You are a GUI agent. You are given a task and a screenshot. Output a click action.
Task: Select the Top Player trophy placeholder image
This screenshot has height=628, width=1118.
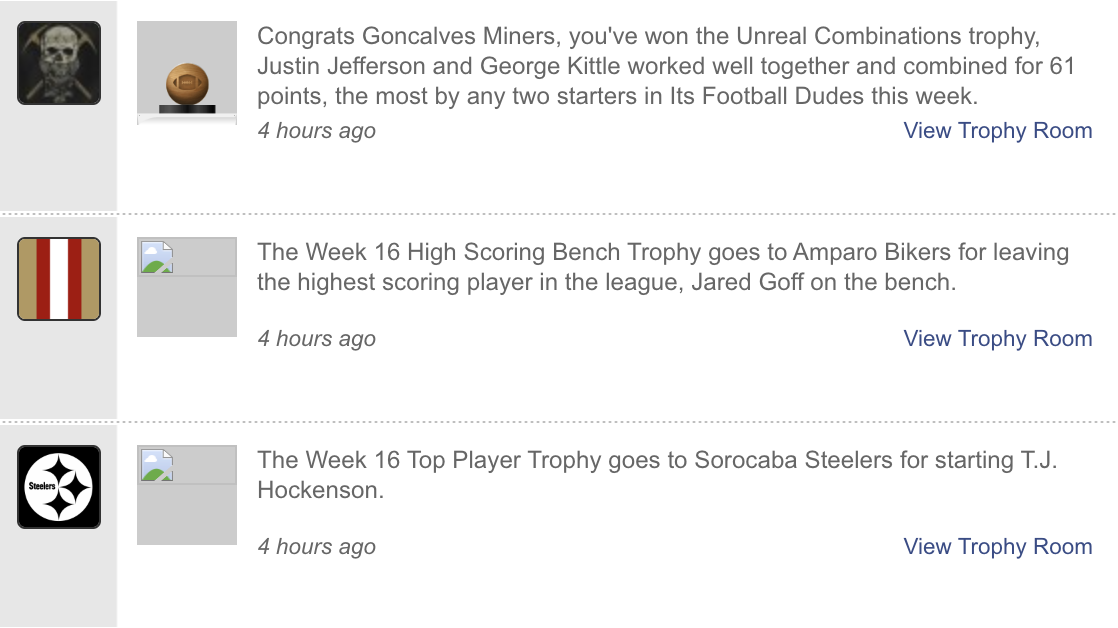tap(186, 494)
